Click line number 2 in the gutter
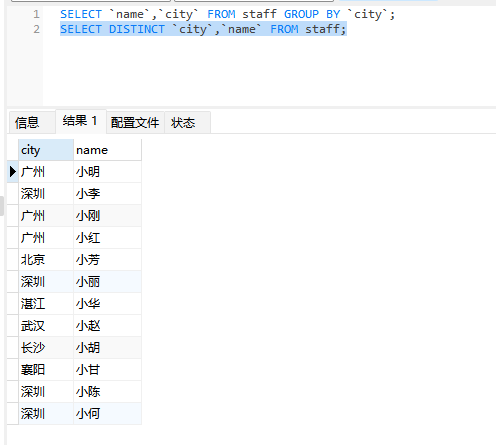Viewport: 496px width, 445px height. 36,29
